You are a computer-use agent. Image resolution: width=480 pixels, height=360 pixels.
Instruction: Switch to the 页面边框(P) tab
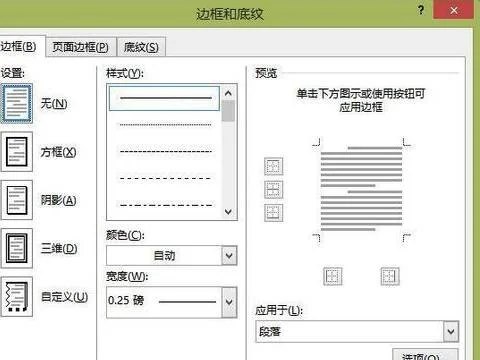click(81, 47)
